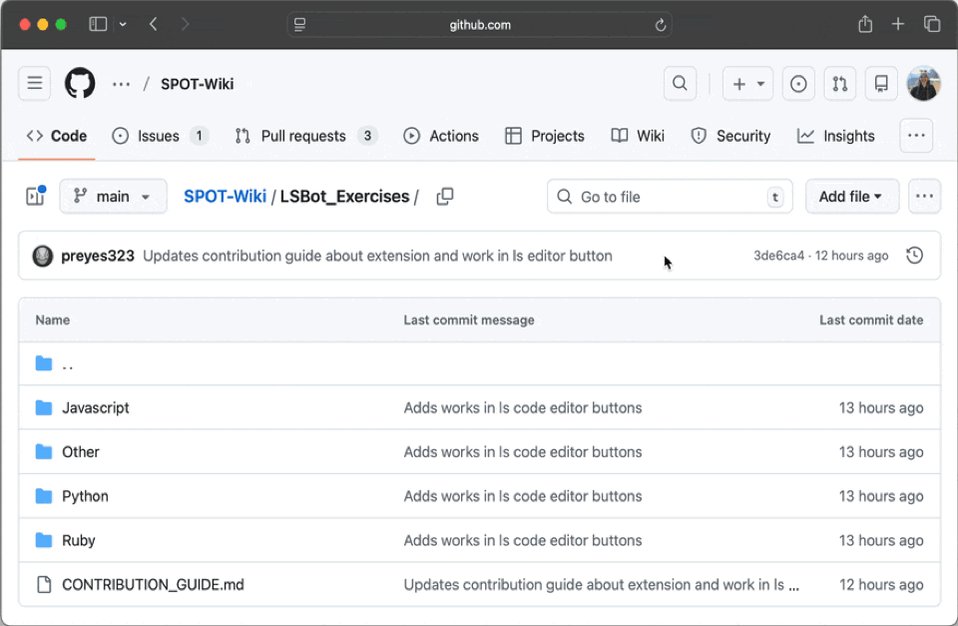
Task: Switch to the Issues tab
Action: click(x=160, y=136)
